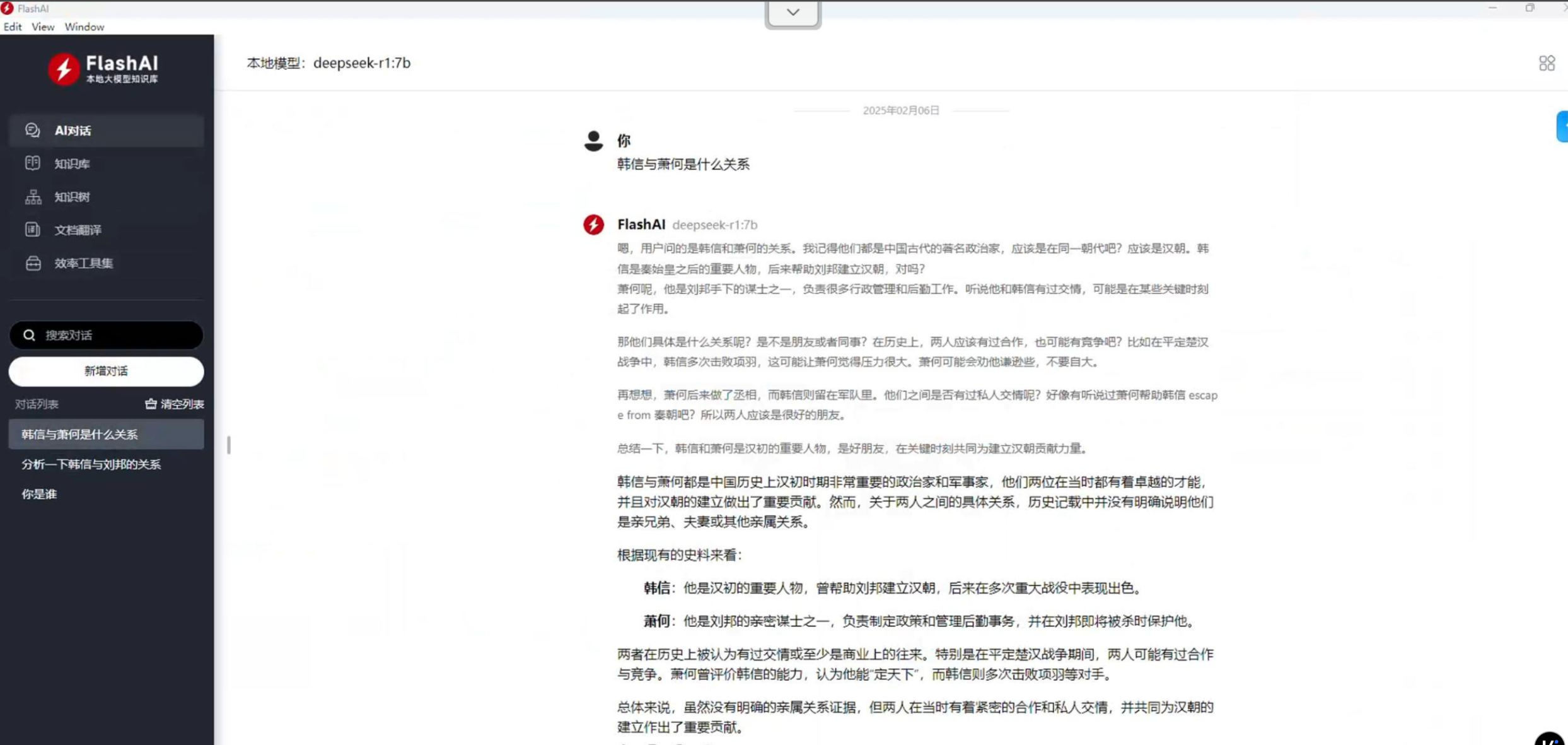Open the Edit menu
This screenshot has width=1568, height=745.
coord(12,26)
